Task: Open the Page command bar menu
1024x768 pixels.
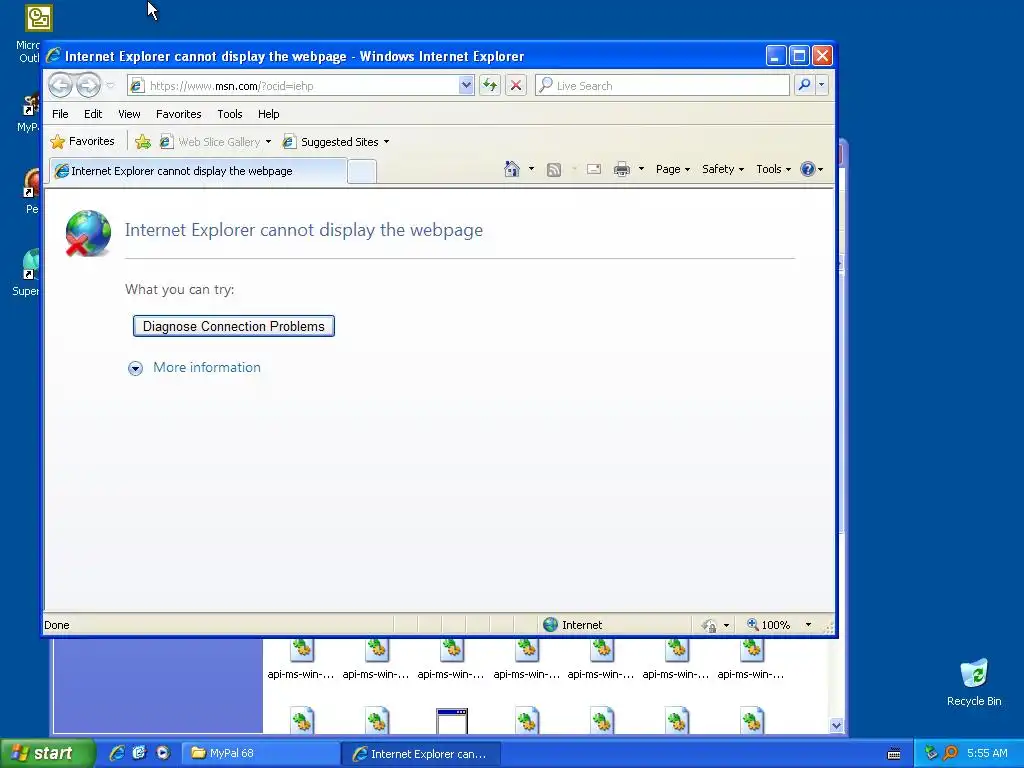Action: point(673,169)
